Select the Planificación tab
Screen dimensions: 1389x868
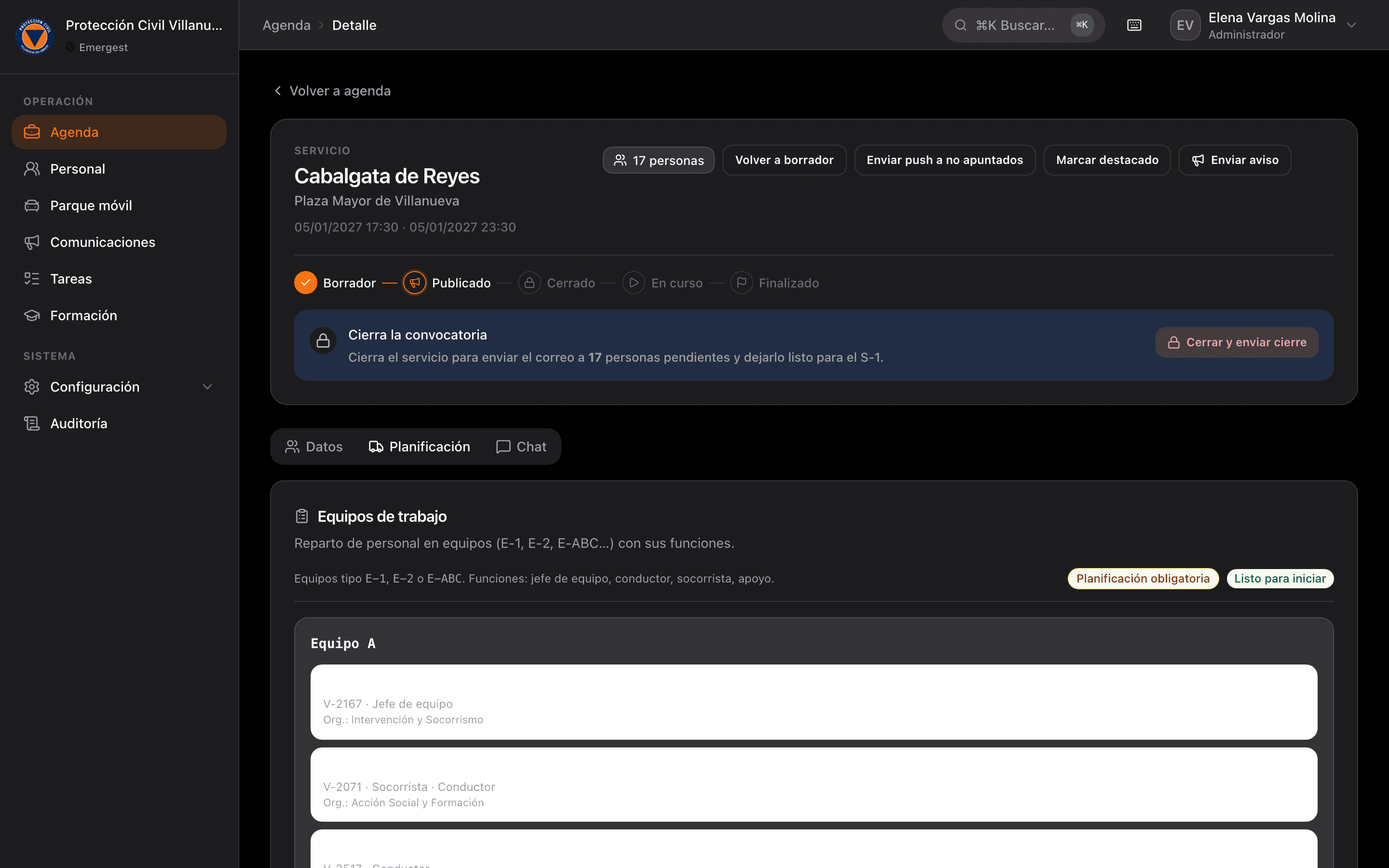click(x=420, y=447)
